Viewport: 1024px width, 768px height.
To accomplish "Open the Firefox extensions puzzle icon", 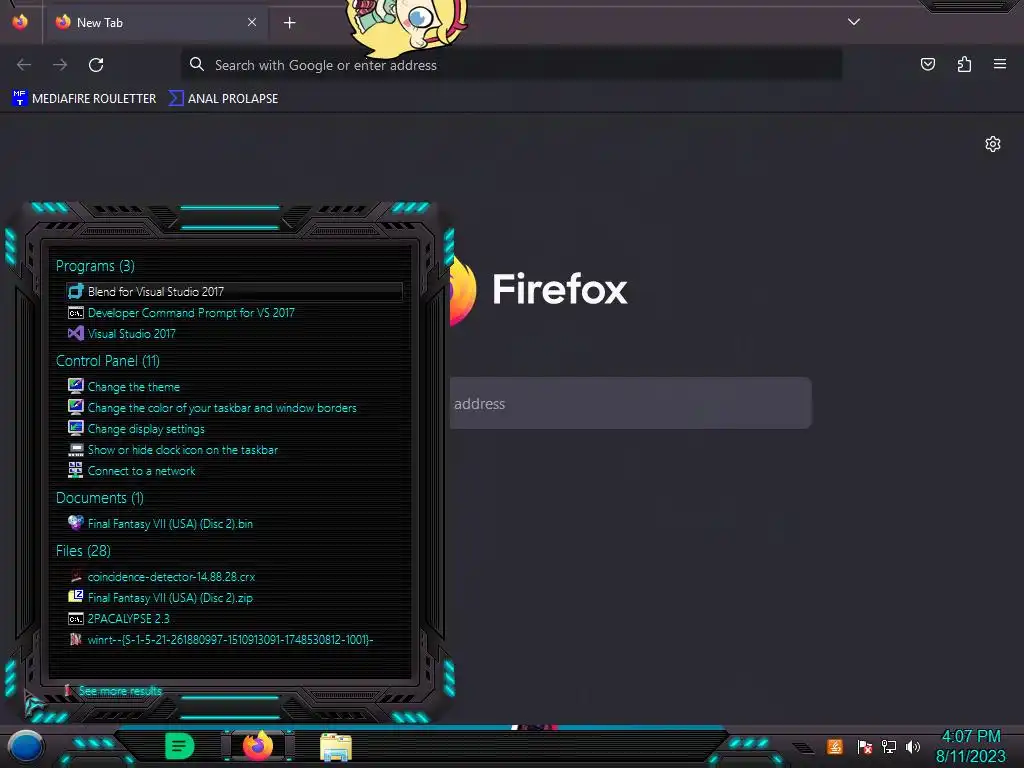I will (x=964, y=64).
